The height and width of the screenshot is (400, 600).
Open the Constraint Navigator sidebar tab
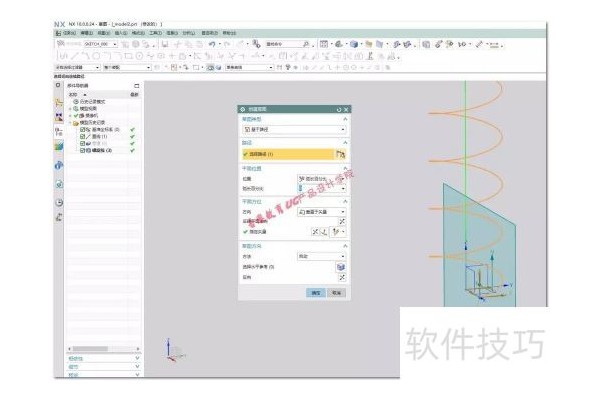point(59,117)
